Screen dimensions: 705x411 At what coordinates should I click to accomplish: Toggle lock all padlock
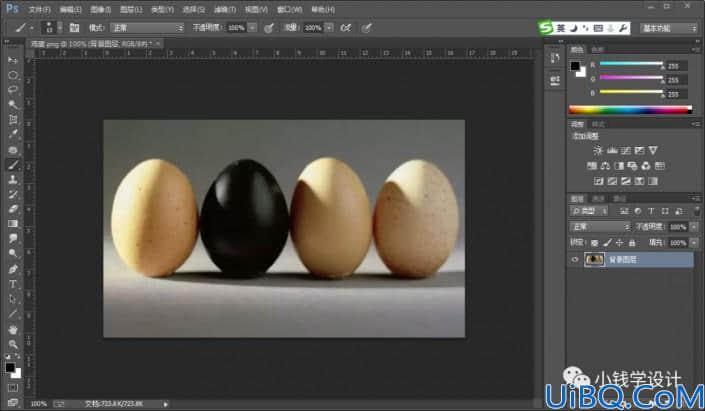pyautogui.click(x=632, y=243)
